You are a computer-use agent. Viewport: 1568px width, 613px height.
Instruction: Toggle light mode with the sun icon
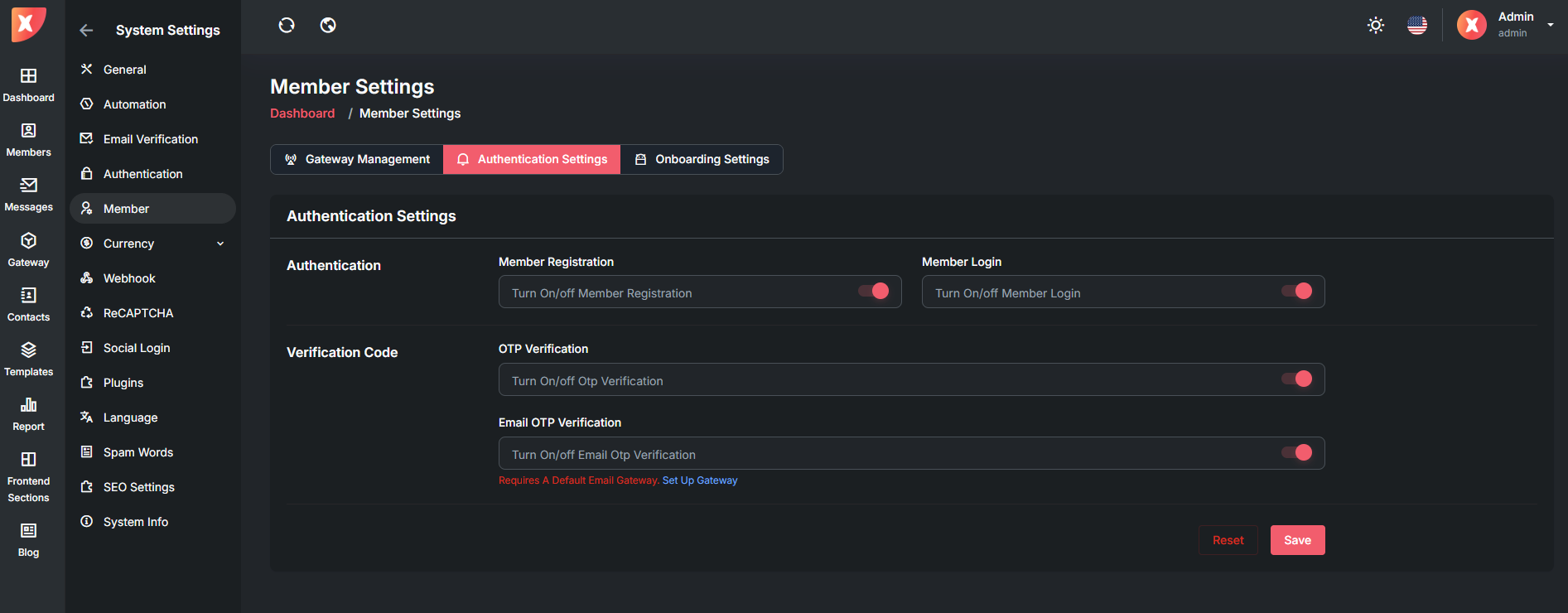pyautogui.click(x=1376, y=26)
